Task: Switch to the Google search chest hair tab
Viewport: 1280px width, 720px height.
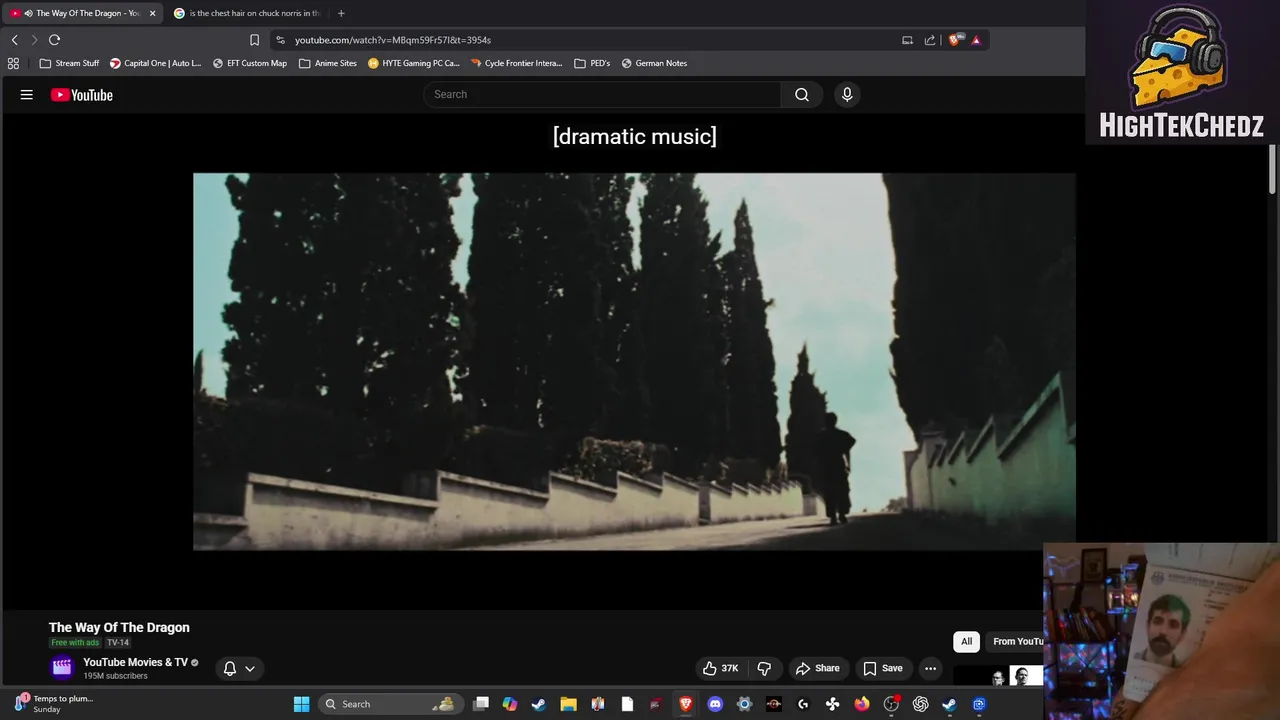Action: 246,13
